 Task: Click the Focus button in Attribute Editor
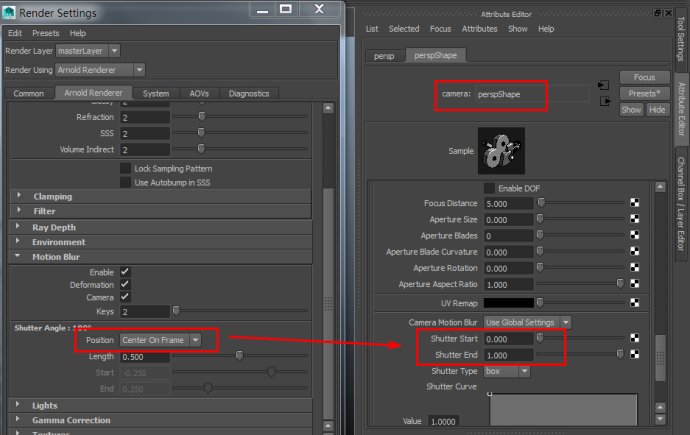(x=645, y=77)
